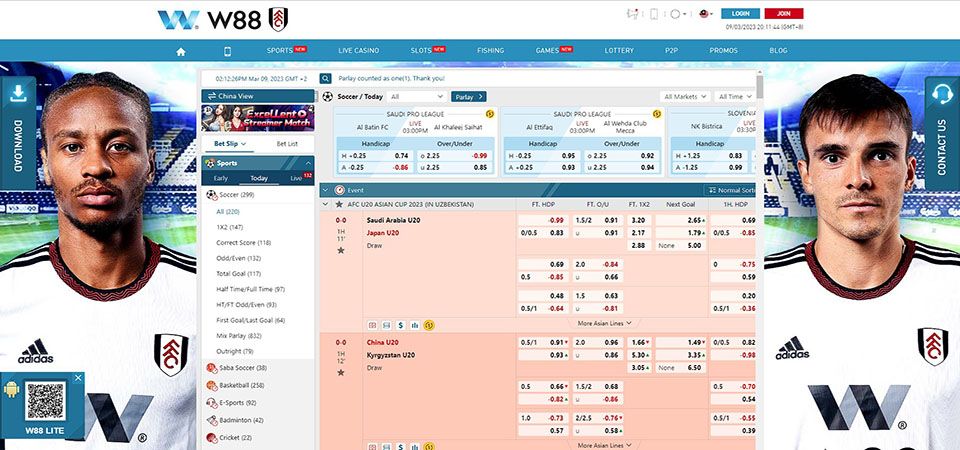This screenshot has height=450, width=960.
Task: Open the All Time dropdown
Action: [x=735, y=97]
